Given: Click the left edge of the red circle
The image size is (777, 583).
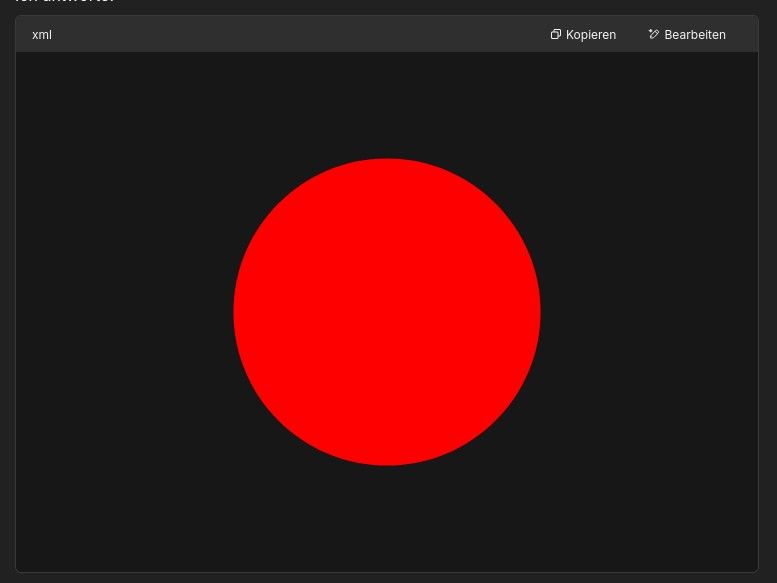Looking at the screenshot, I should tap(235, 312).
